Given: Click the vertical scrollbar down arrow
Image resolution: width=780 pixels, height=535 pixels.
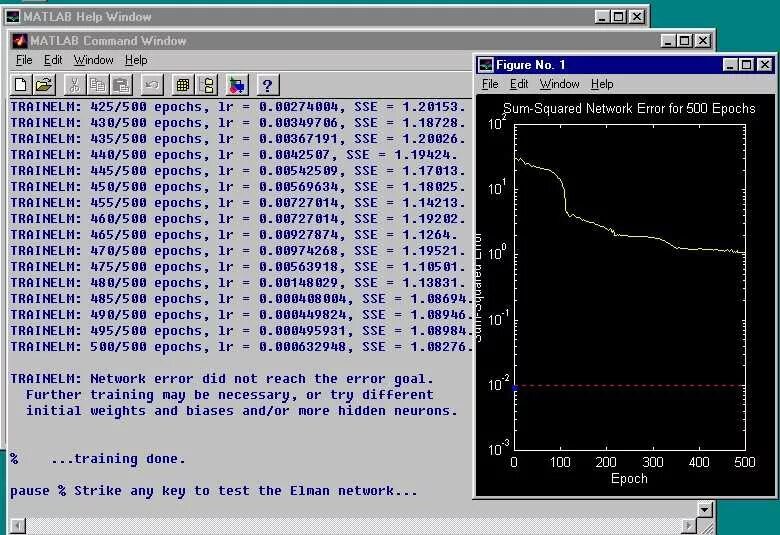Looking at the screenshot, I should 704,509.
